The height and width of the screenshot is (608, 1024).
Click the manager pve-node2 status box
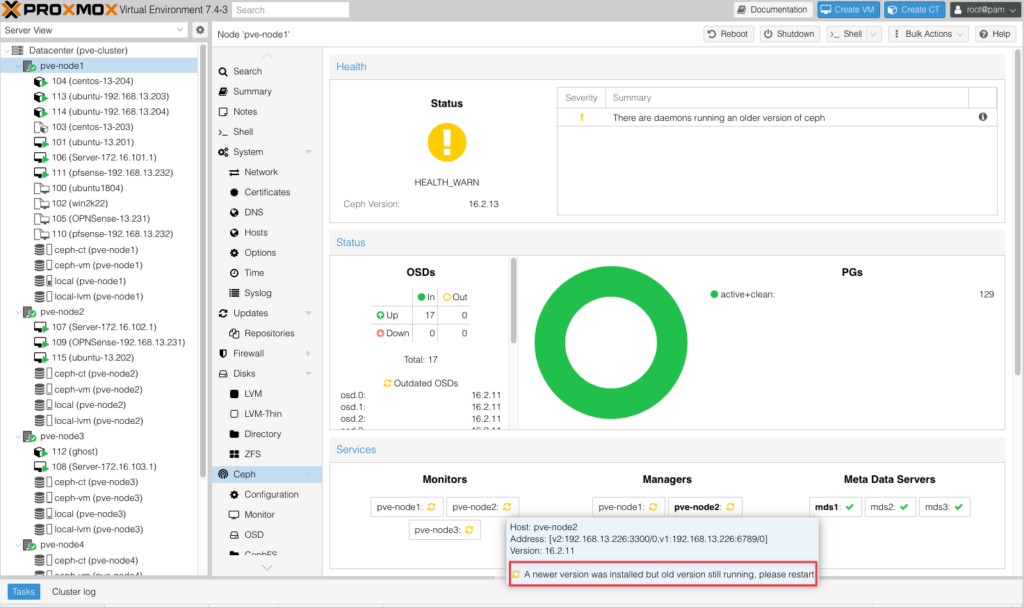pos(704,507)
